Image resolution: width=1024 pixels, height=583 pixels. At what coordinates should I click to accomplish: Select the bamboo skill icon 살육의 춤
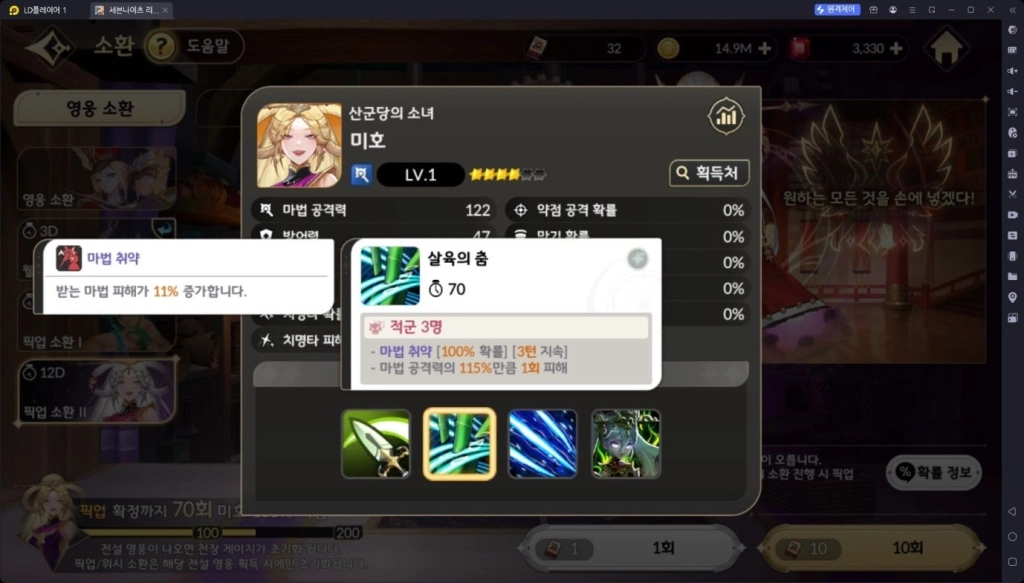pyautogui.click(x=459, y=444)
